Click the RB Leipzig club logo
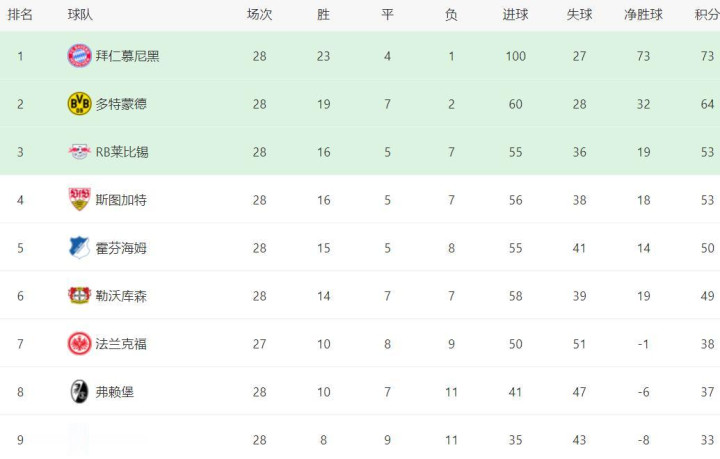The width and height of the screenshot is (720, 459). point(79,152)
